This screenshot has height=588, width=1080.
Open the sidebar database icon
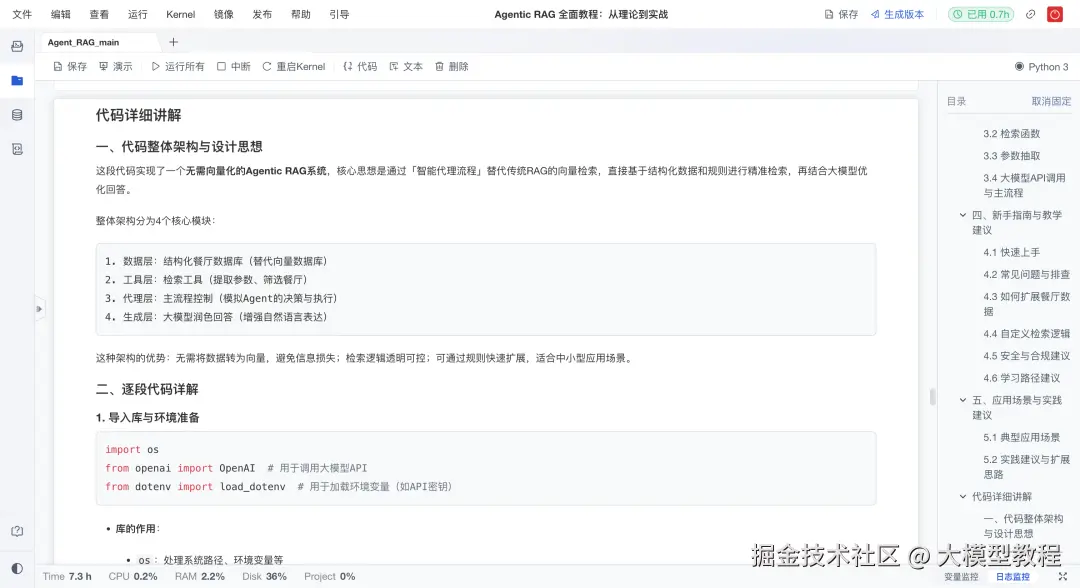tap(17, 115)
